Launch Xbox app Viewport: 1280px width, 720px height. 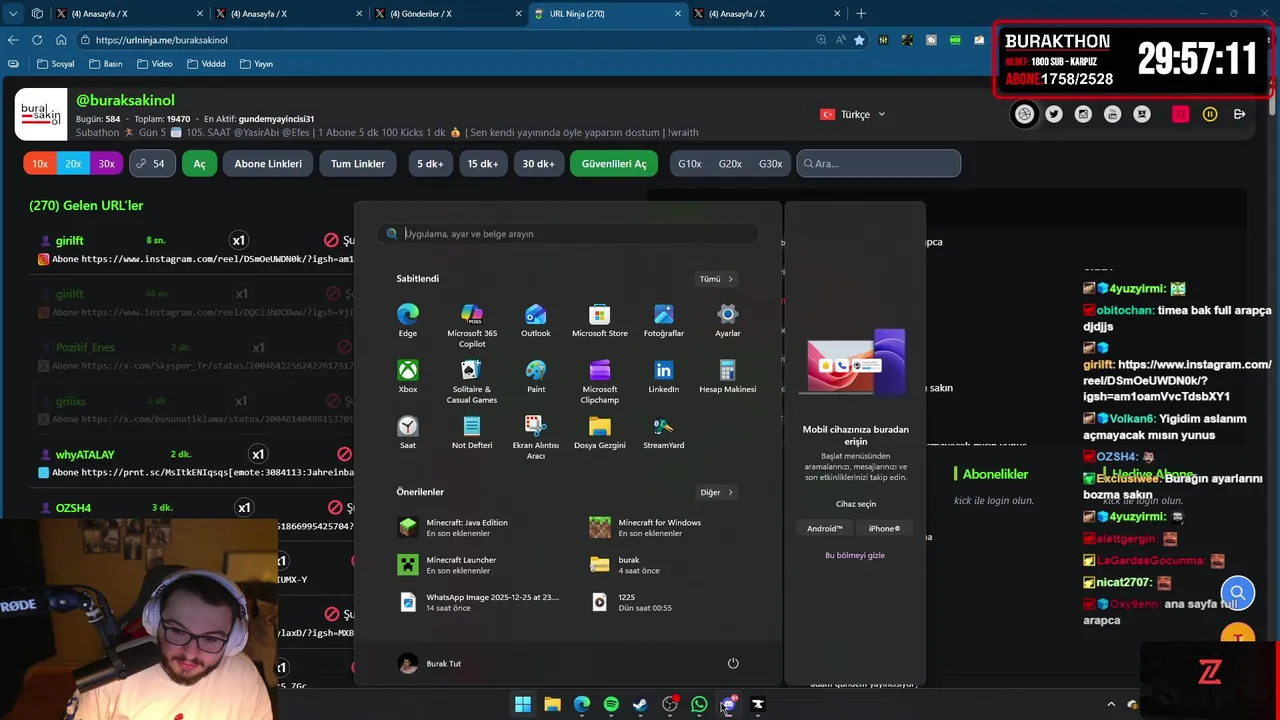(x=408, y=377)
